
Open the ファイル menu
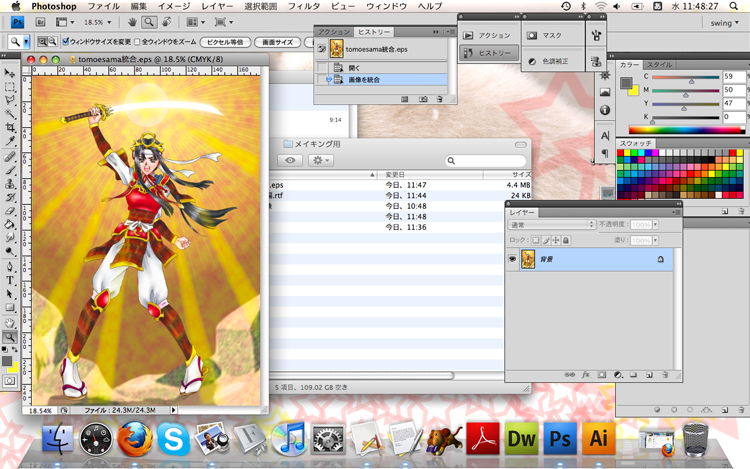pos(103,6)
